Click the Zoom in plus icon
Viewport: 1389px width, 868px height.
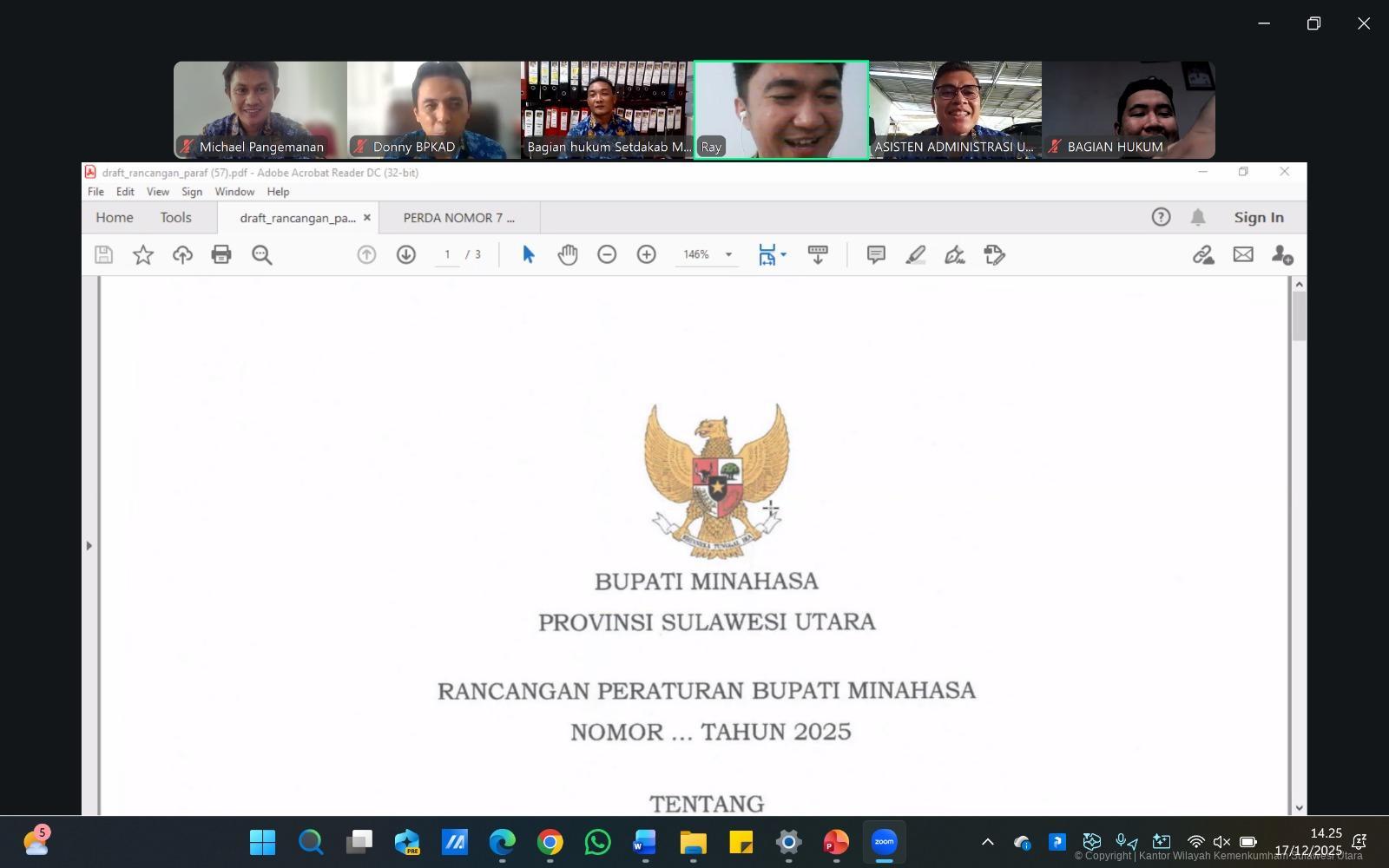[x=647, y=254]
